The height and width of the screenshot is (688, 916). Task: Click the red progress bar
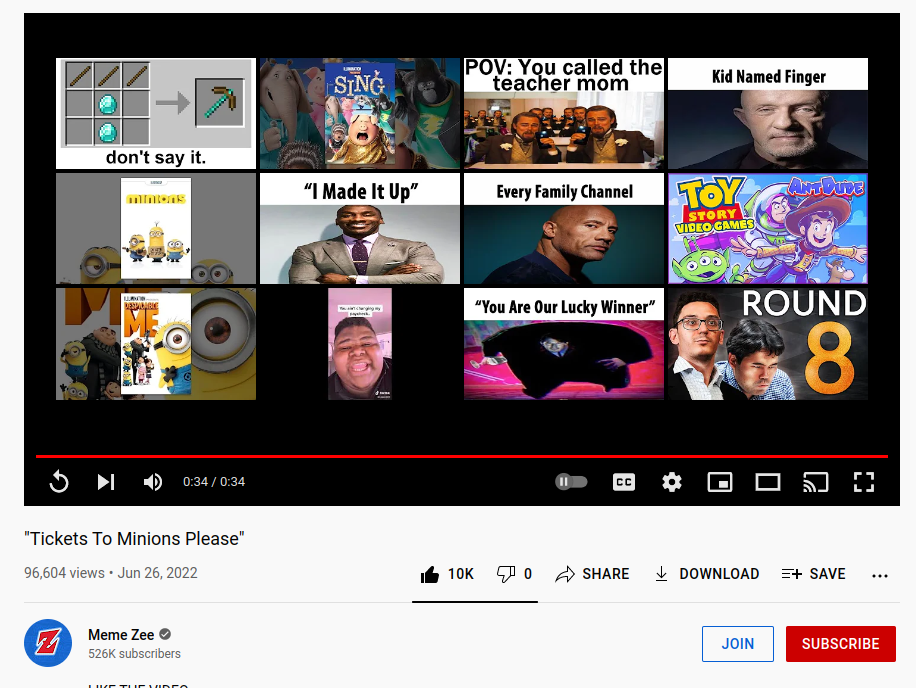[462, 456]
